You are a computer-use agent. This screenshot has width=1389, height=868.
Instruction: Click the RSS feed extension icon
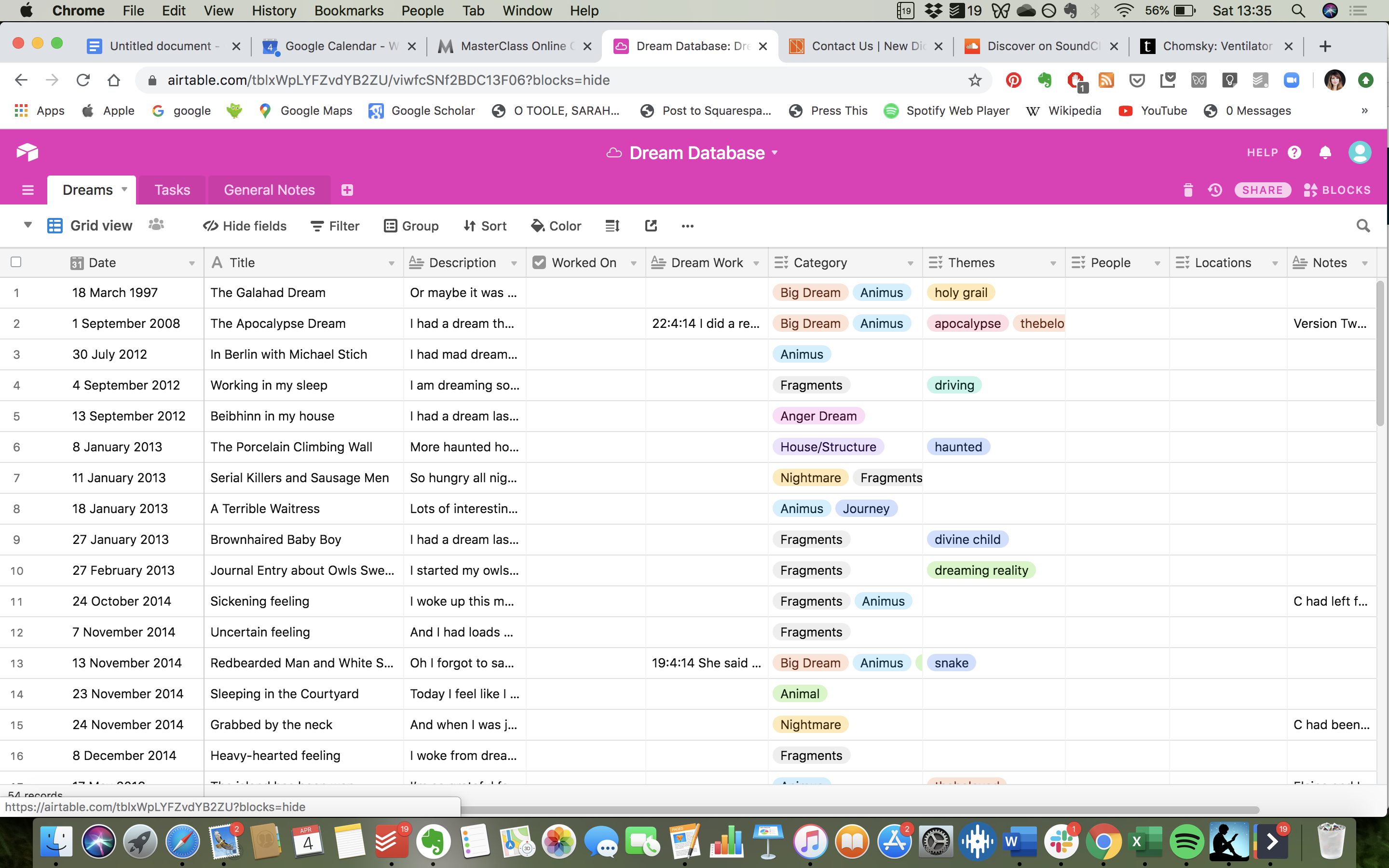(1106, 81)
